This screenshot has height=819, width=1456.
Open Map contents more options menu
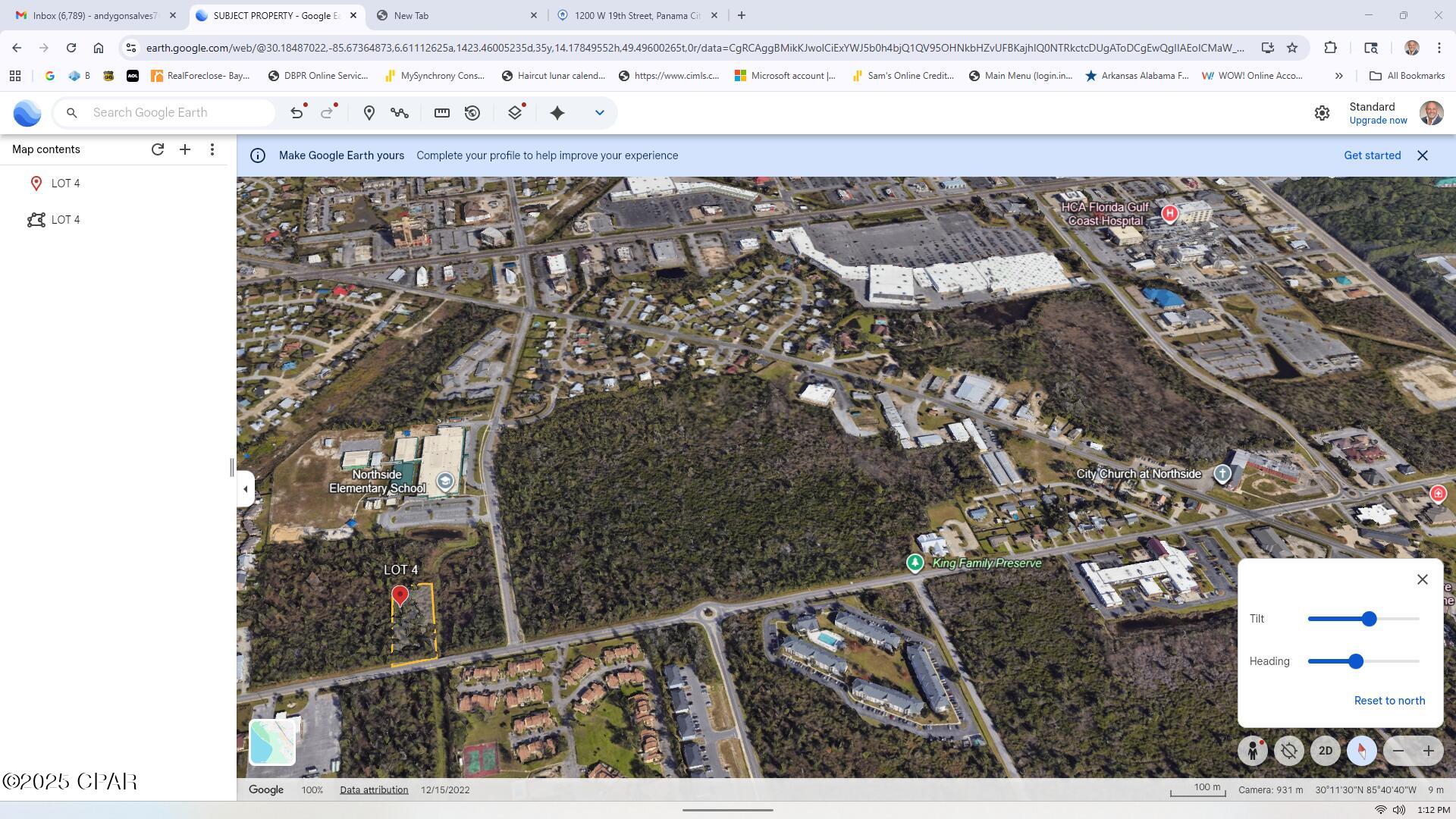212,149
